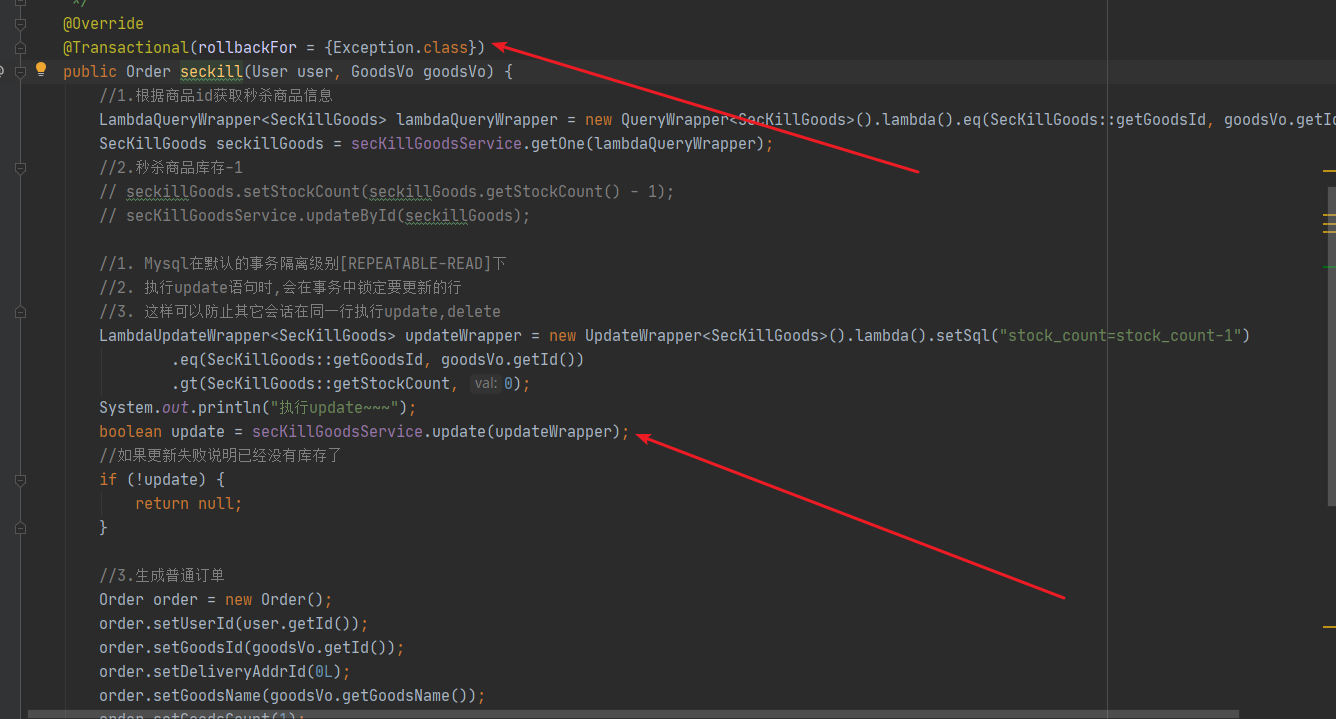Click the "stock_count=stock_count-1" string literal

coord(1120,336)
